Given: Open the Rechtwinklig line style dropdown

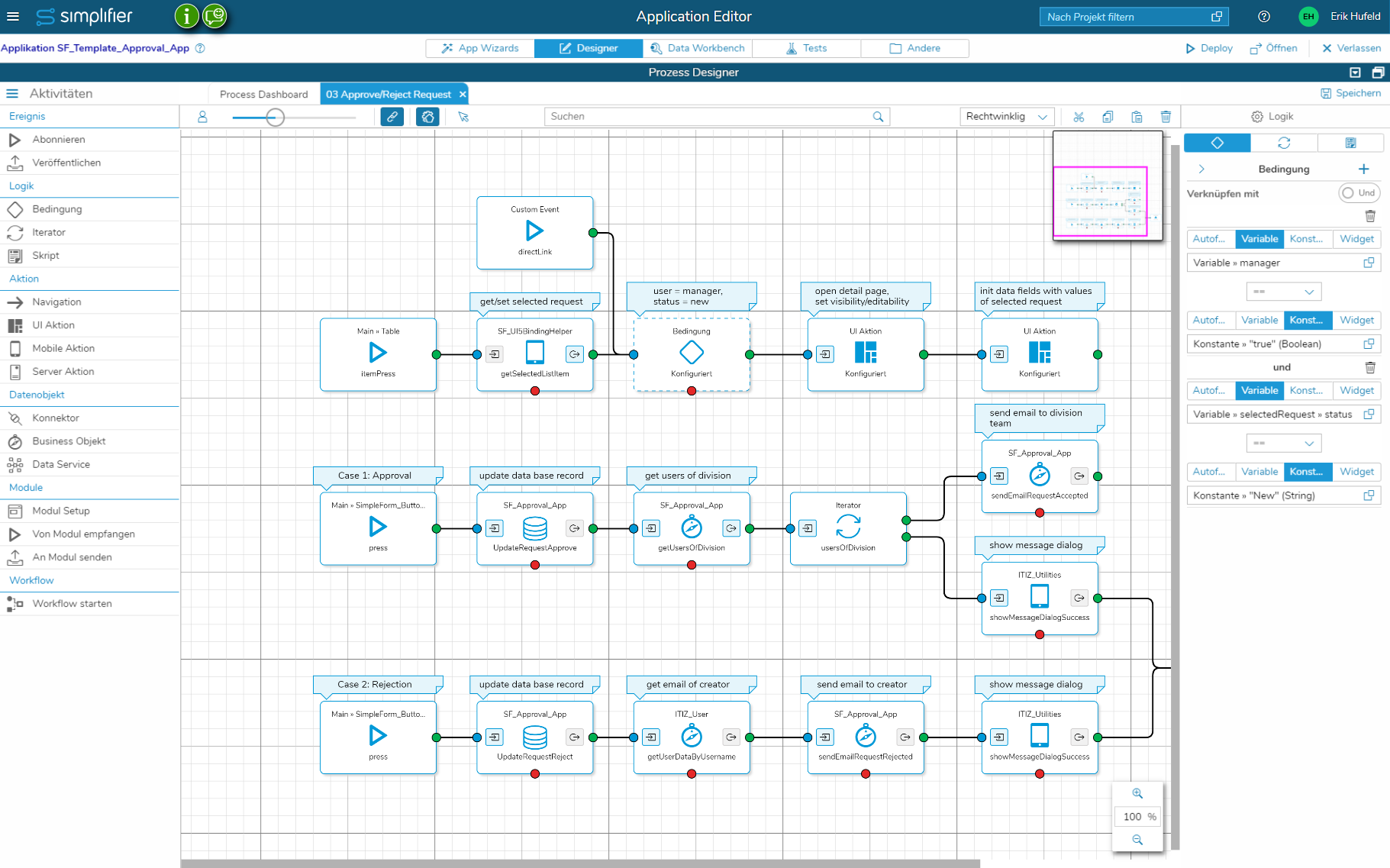Looking at the screenshot, I should [1006, 116].
